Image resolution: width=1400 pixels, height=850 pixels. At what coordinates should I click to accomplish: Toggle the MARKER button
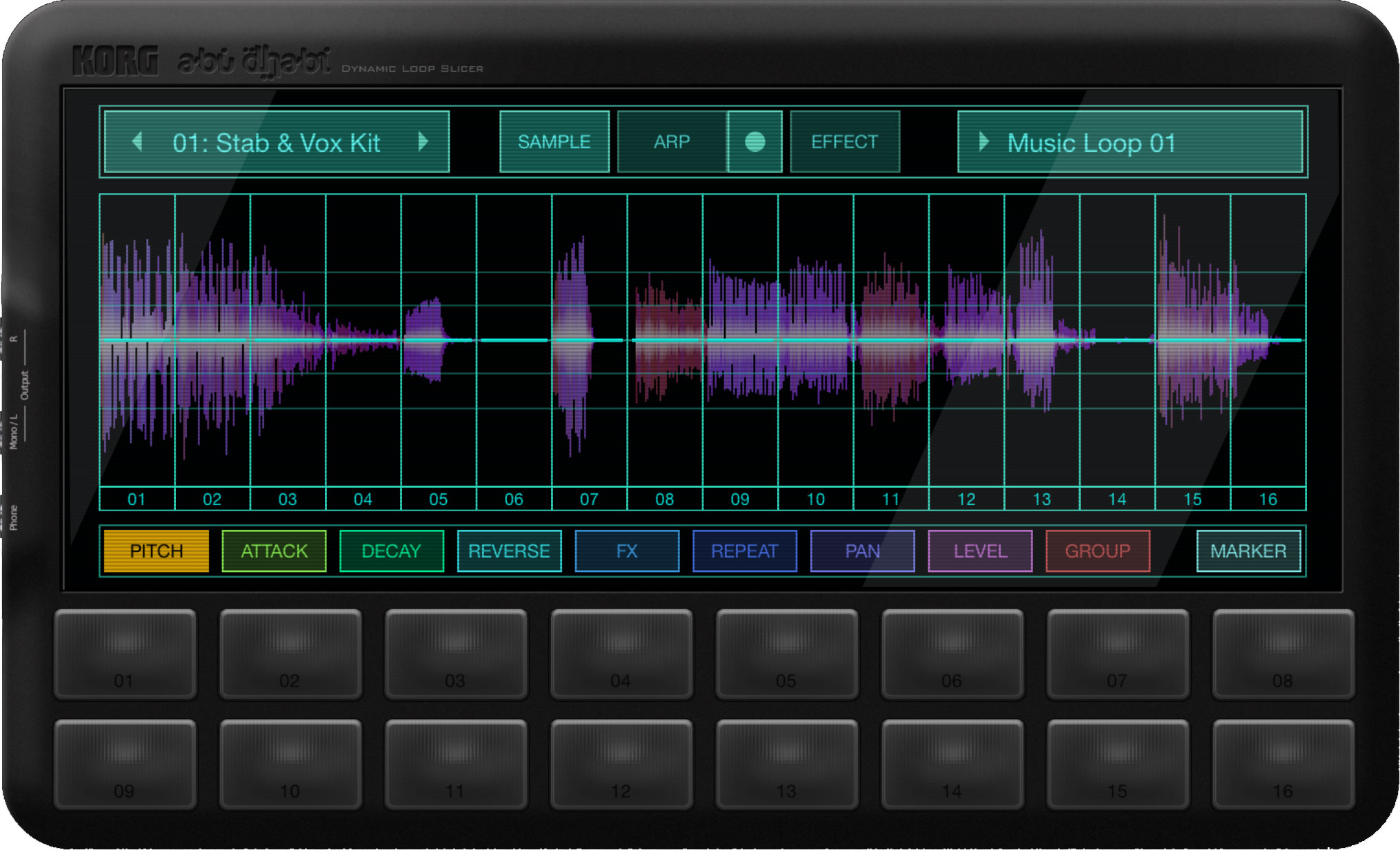point(1249,551)
